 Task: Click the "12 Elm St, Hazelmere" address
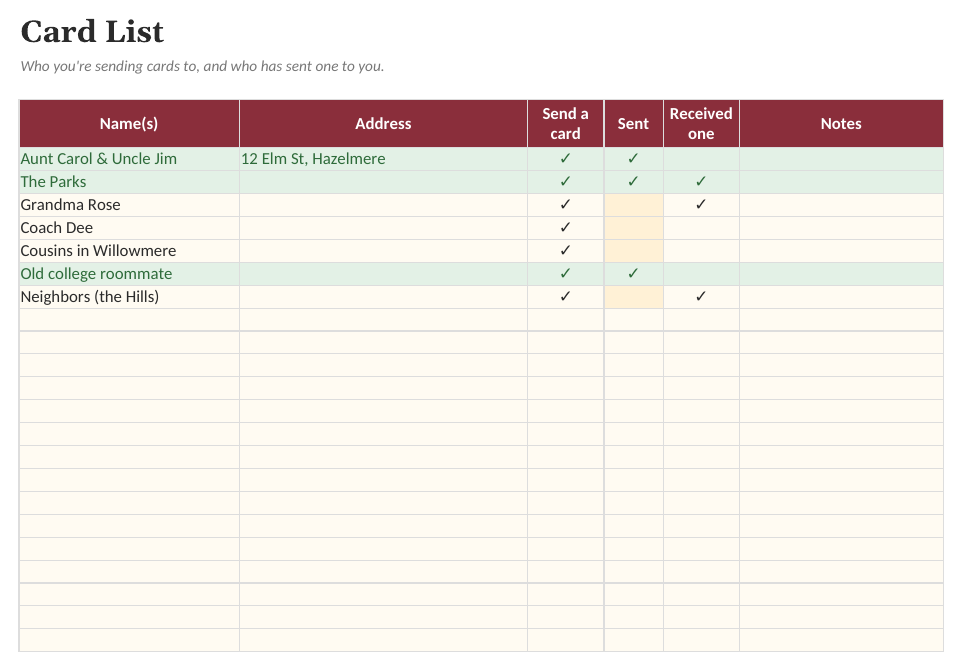coord(383,159)
